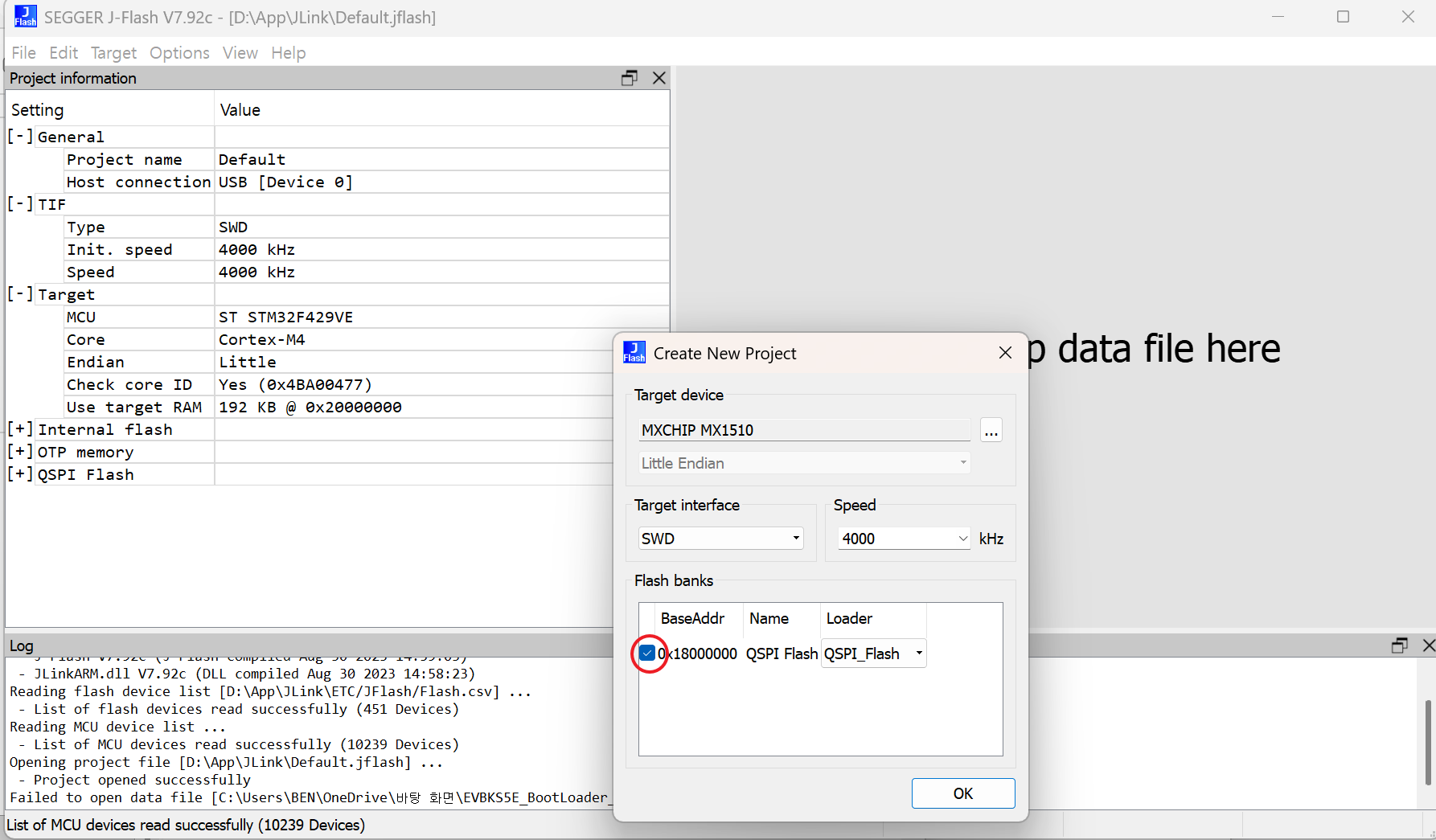This screenshot has width=1436, height=840.
Task: Expand the Internal flash settings group
Action: pos(20,429)
